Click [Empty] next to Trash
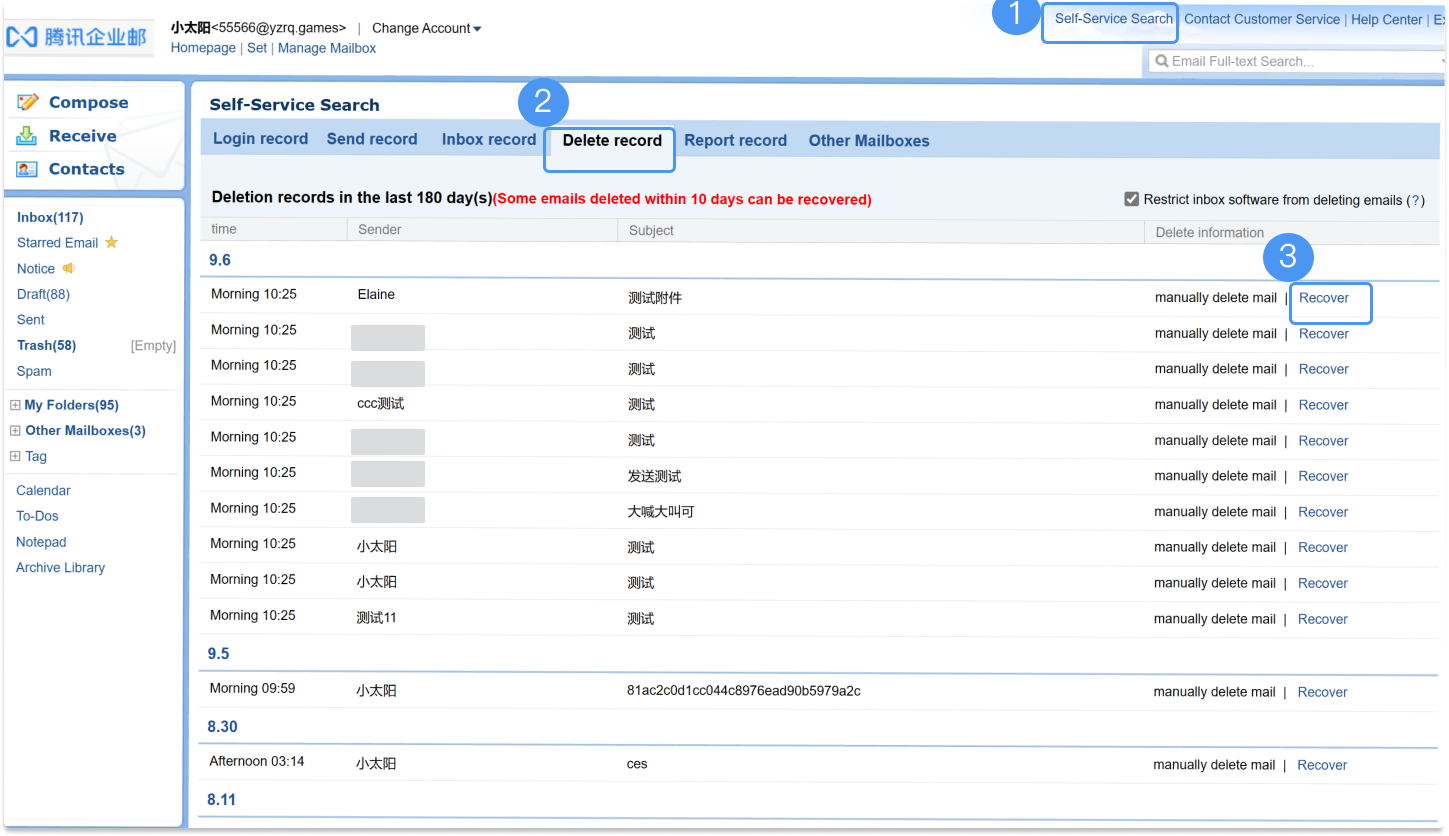The height and width of the screenshot is (836, 1449). pyautogui.click(x=153, y=345)
